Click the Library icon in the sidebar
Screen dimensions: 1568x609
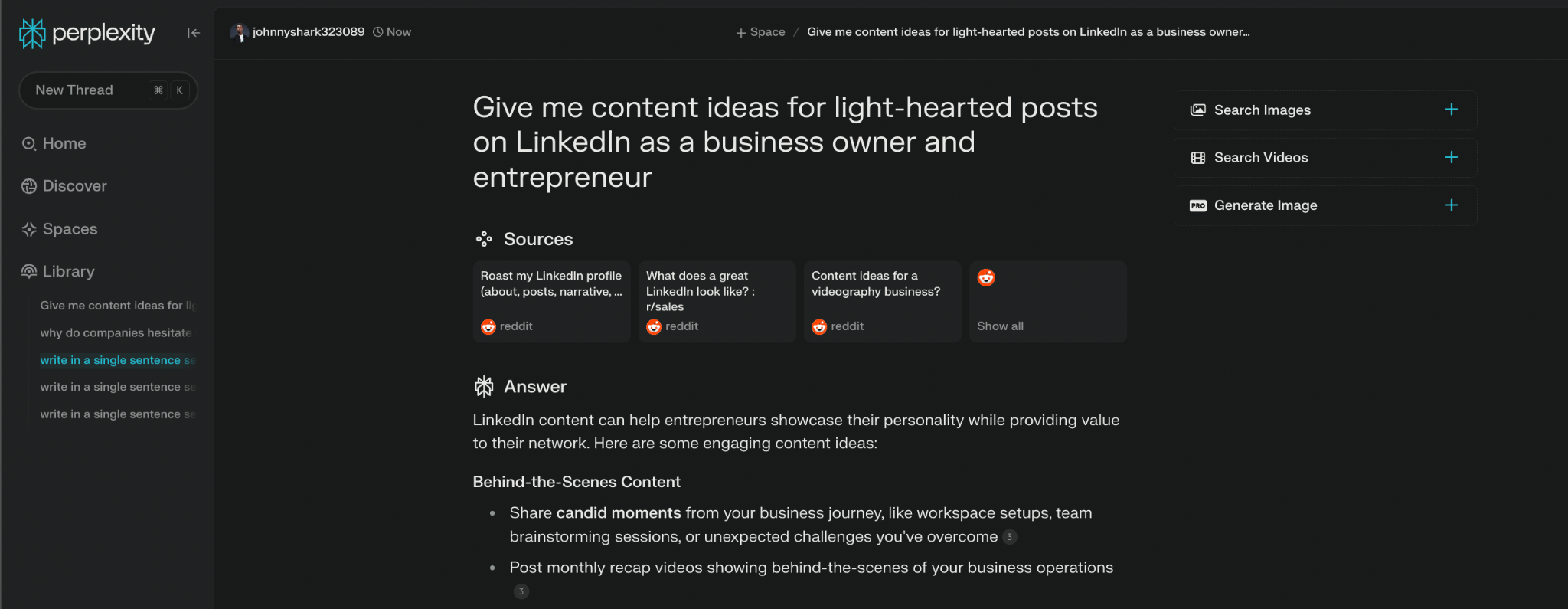pos(29,271)
